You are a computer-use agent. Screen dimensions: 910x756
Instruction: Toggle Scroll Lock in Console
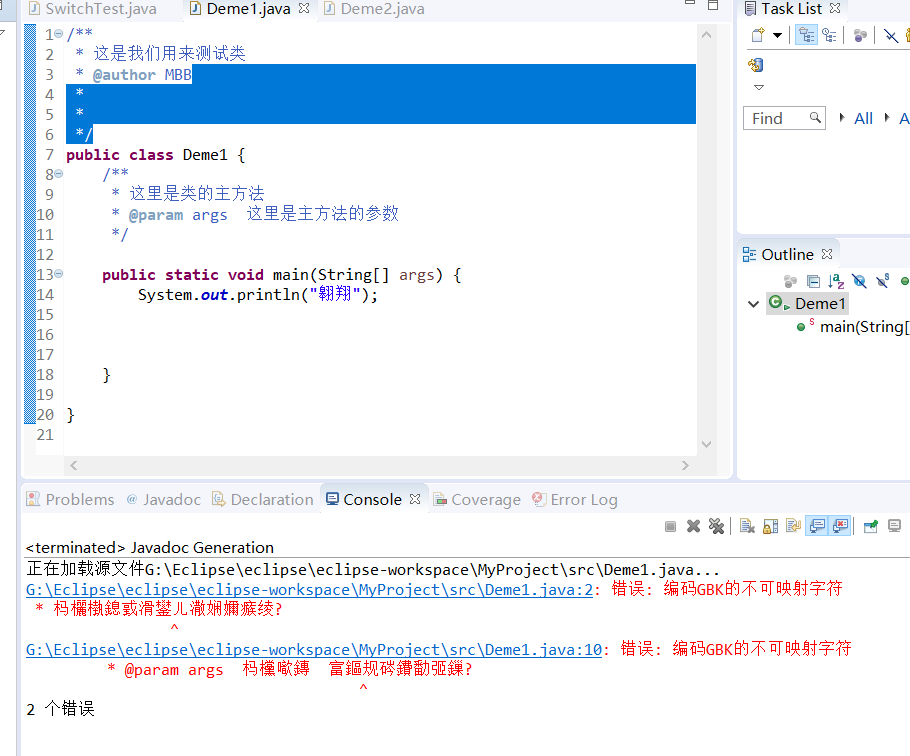[x=771, y=526]
